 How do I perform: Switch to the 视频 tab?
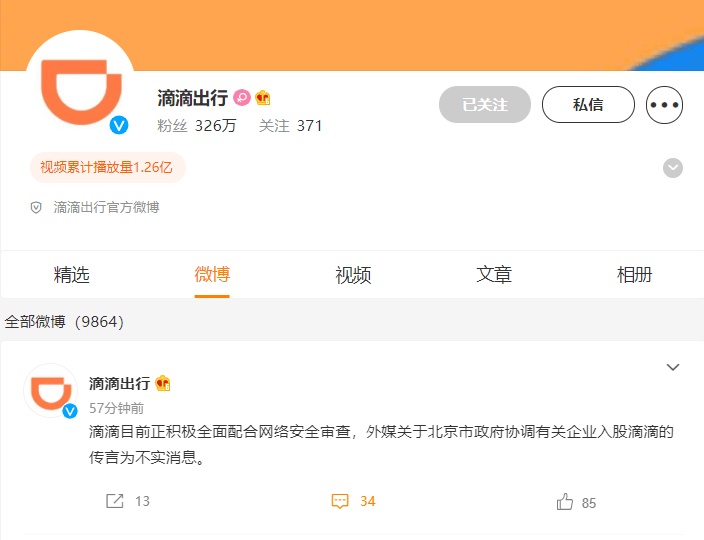tap(353, 275)
